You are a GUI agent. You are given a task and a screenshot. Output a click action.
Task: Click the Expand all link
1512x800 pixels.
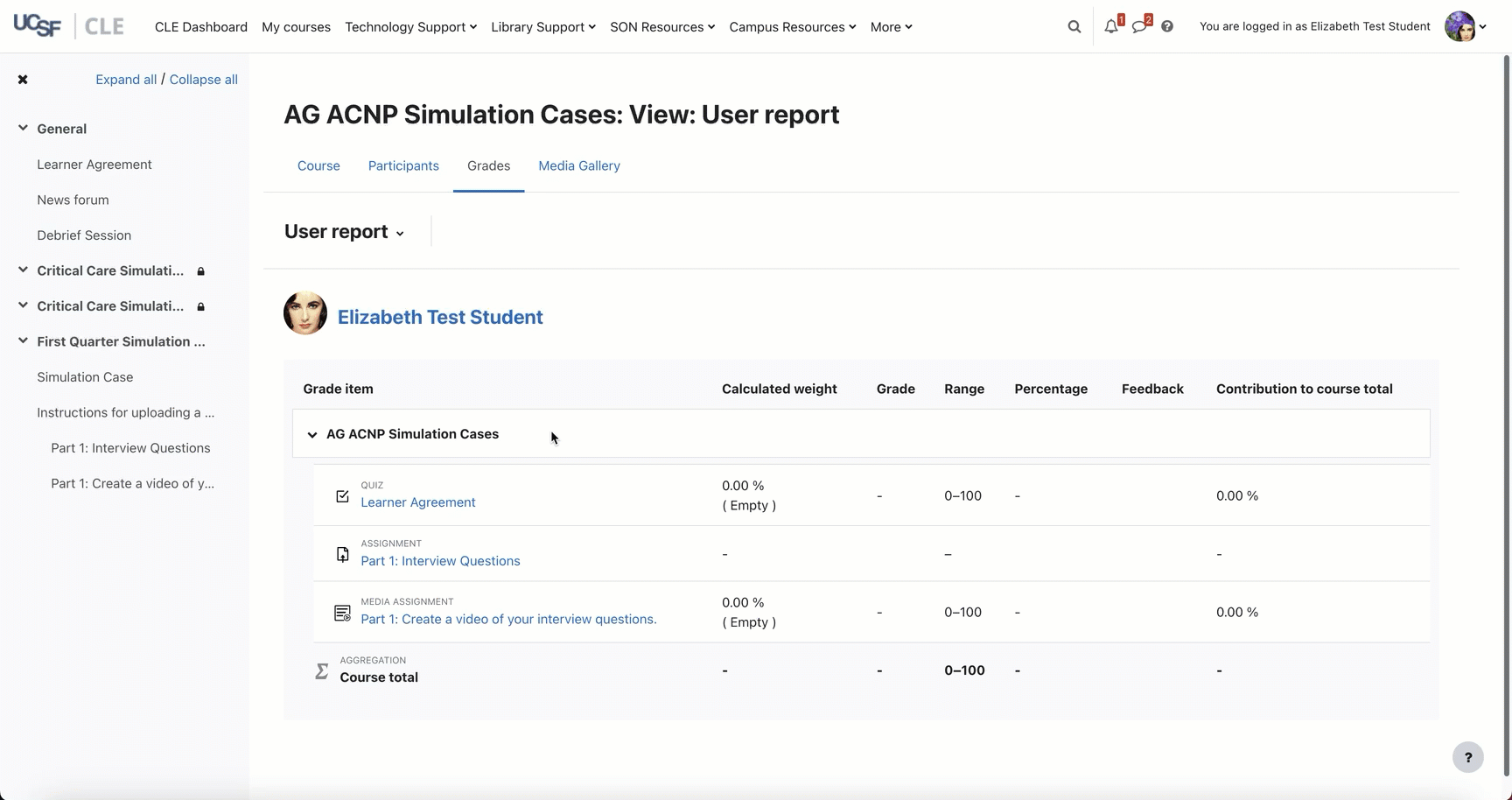(x=126, y=80)
